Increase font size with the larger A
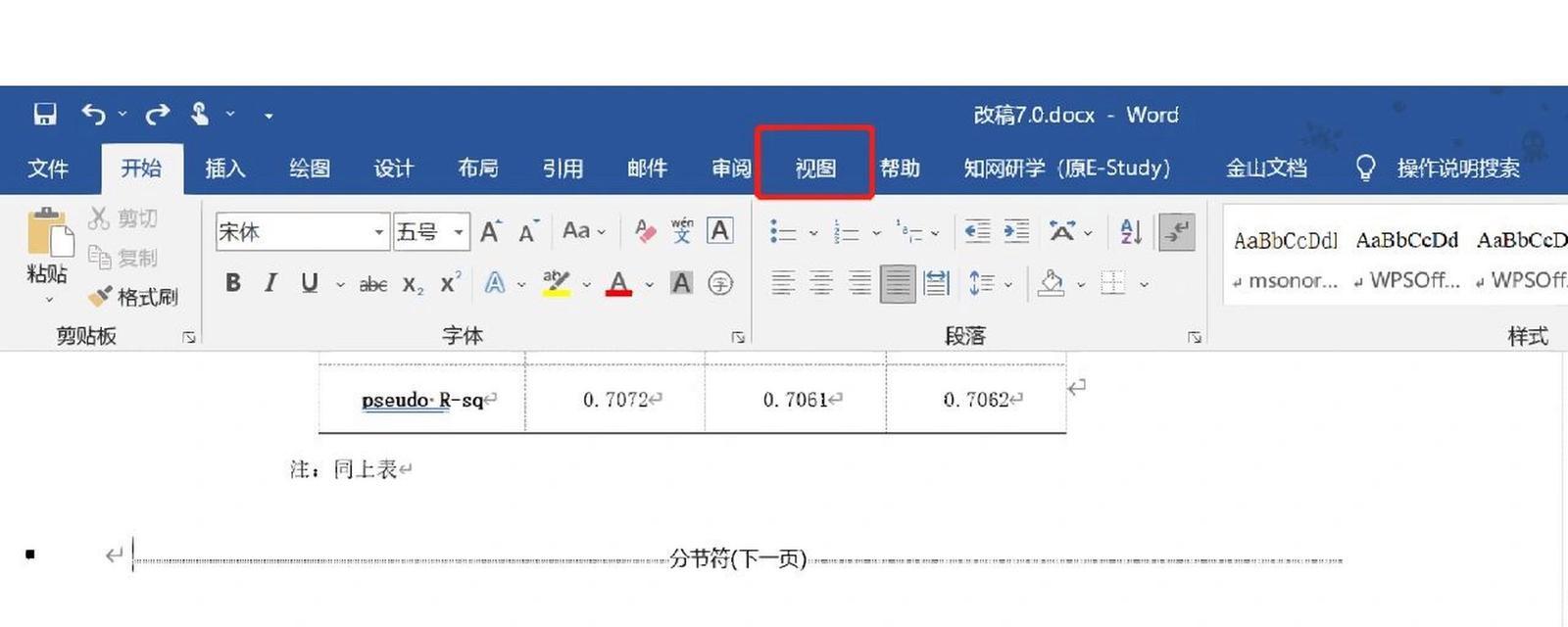Screen dimensions: 1568x627 pos(491,232)
